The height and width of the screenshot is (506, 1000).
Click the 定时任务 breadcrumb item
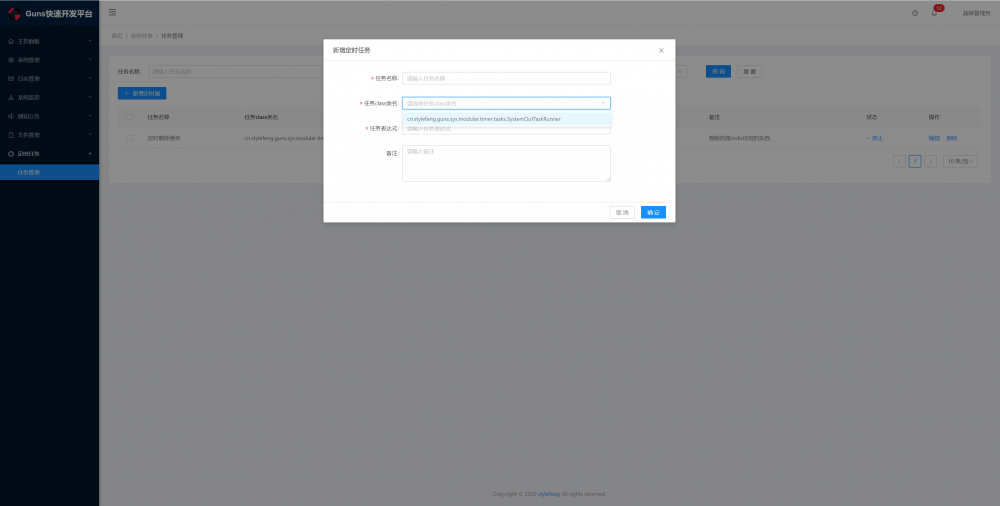click(142, 36)
